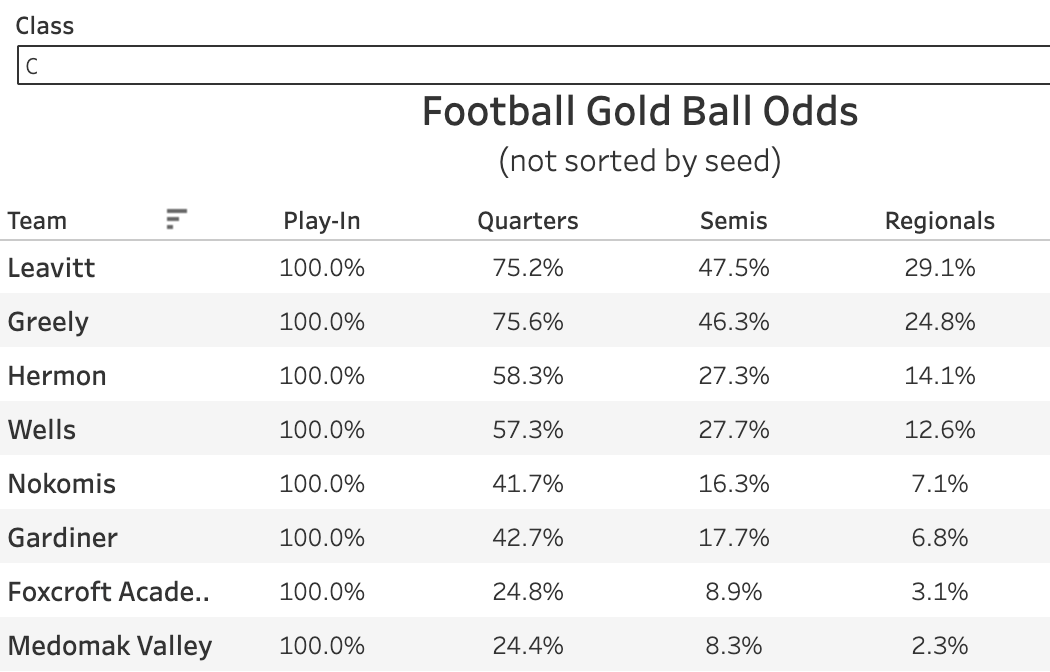Select Hermon's 27.3% Semis cell
The image size is (1050, 672).
734,376
